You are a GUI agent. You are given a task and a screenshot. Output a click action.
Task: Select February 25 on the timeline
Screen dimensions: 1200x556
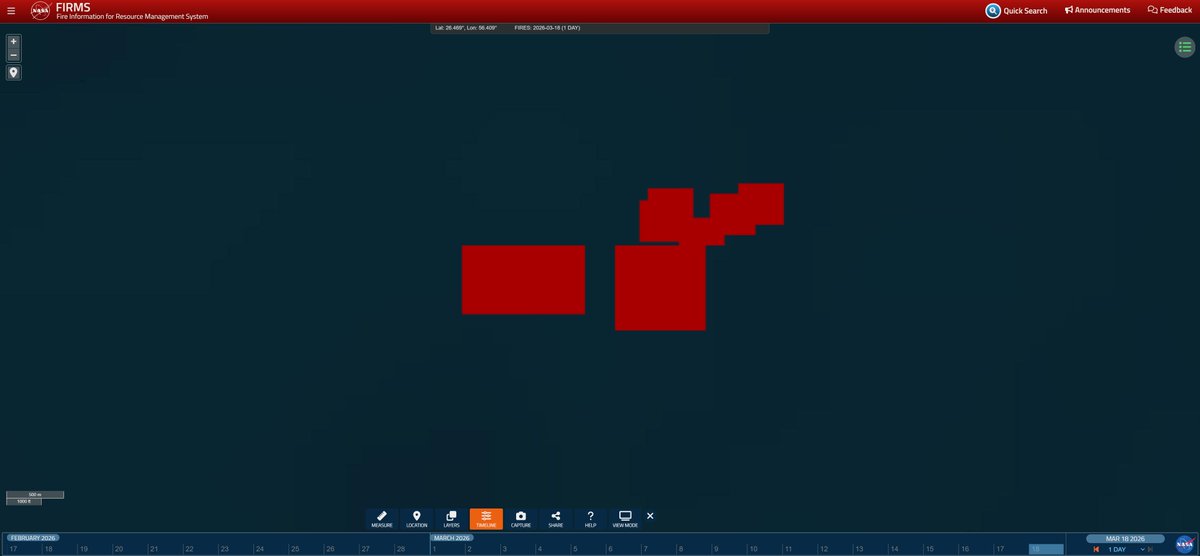point(294,549)
